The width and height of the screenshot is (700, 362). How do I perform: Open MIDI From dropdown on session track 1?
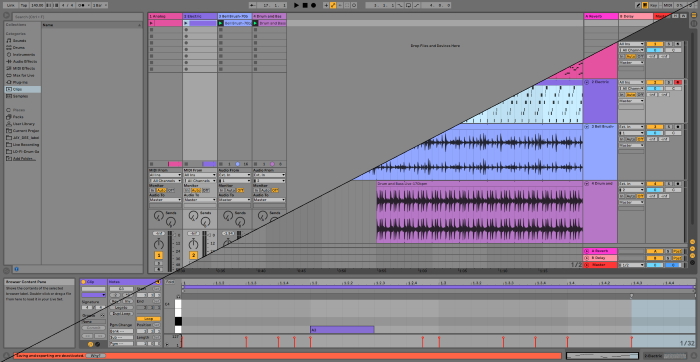click(x=165, y=175)
